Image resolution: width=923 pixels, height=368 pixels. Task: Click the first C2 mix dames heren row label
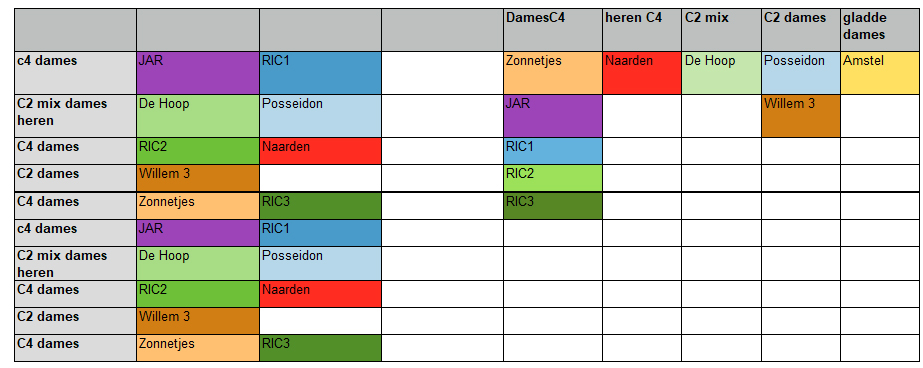click(75, 116)
